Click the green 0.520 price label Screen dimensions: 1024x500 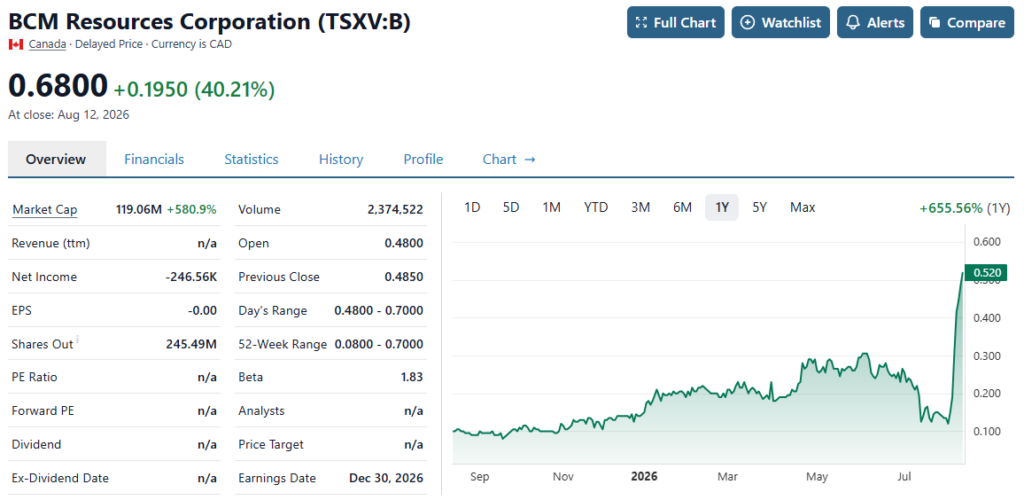click(x=986, y=273)
